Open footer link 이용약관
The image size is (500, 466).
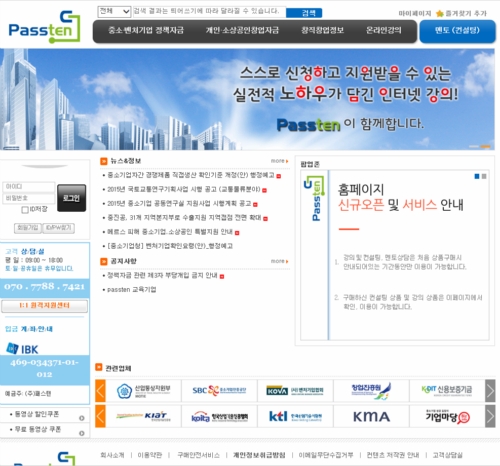(x=150, y=455)
